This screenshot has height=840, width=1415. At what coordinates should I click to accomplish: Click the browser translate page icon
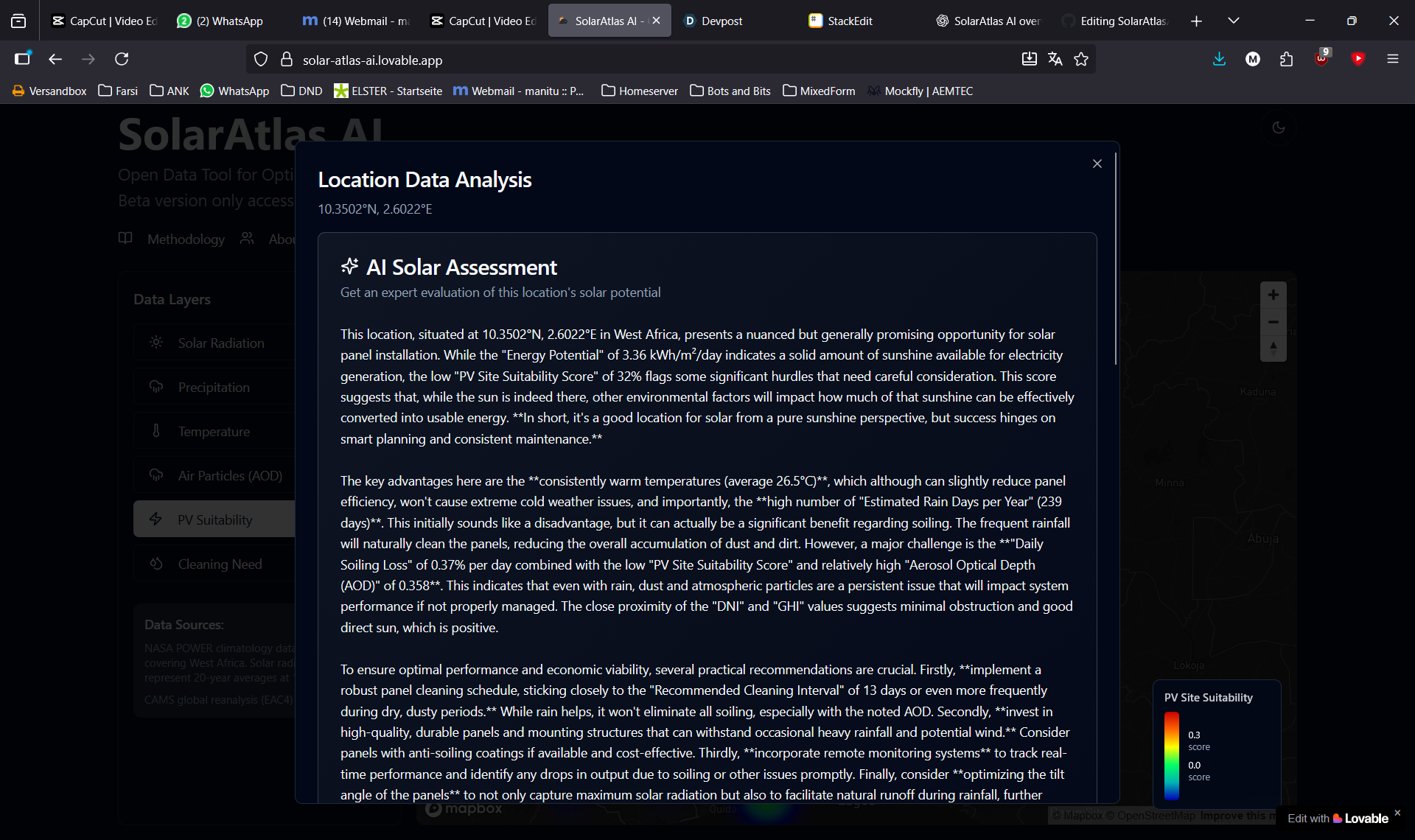tap(1055, 60)
